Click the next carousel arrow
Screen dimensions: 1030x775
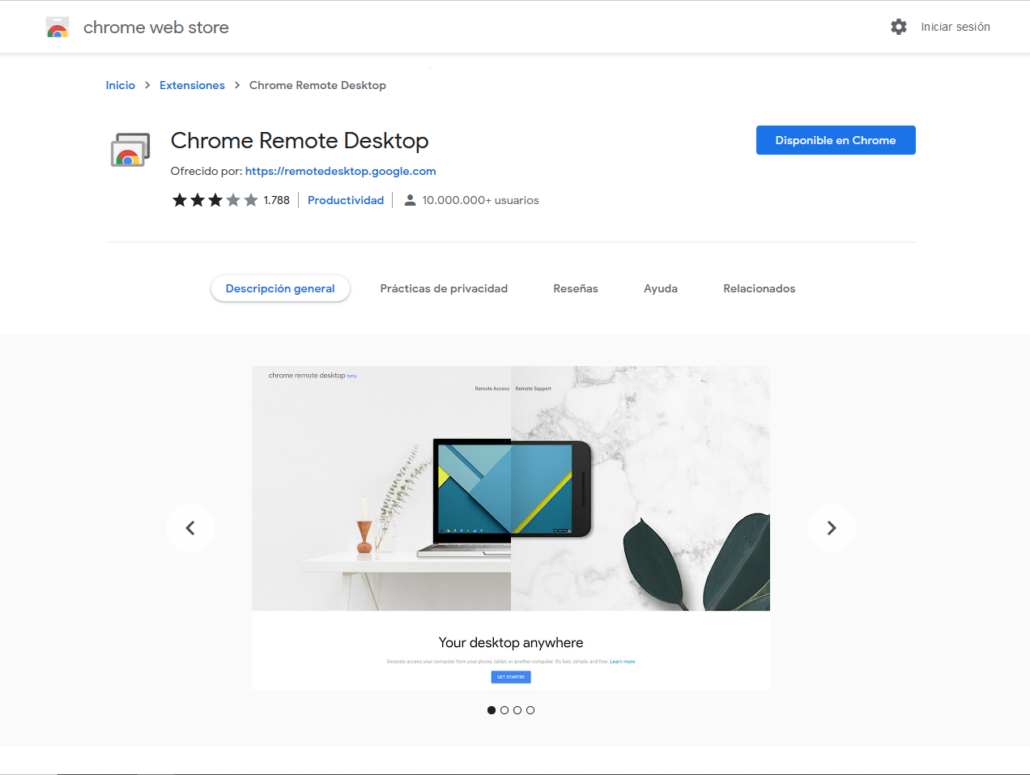click(x=831, y=528)
